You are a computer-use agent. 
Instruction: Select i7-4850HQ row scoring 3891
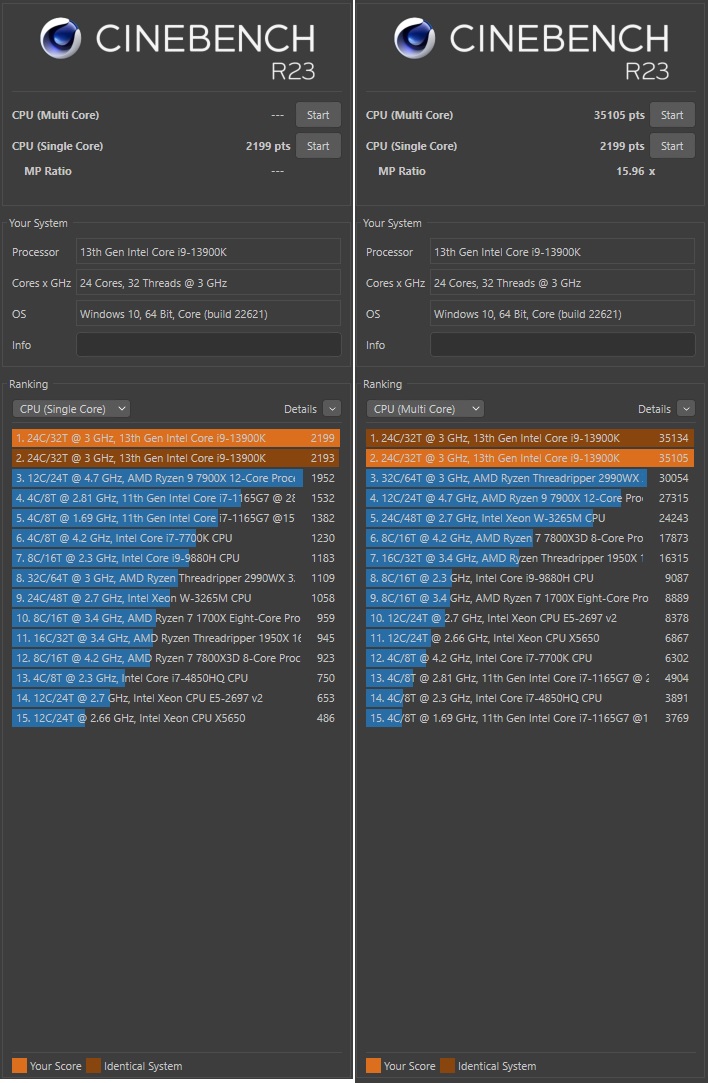[530, 698]
